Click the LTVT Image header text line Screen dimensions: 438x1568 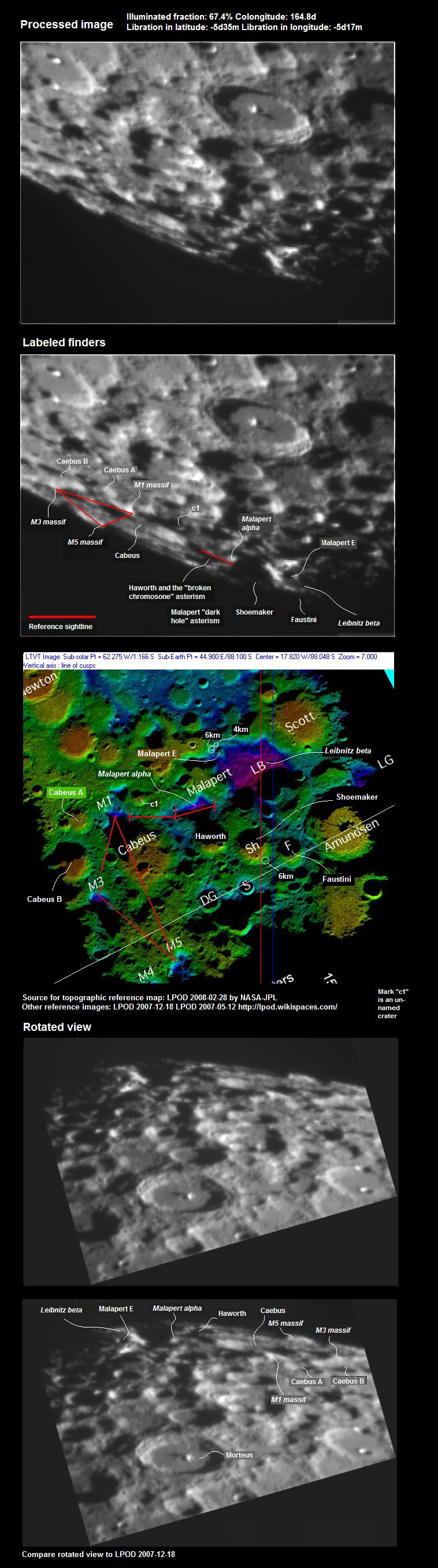click(x=201, y=657)
